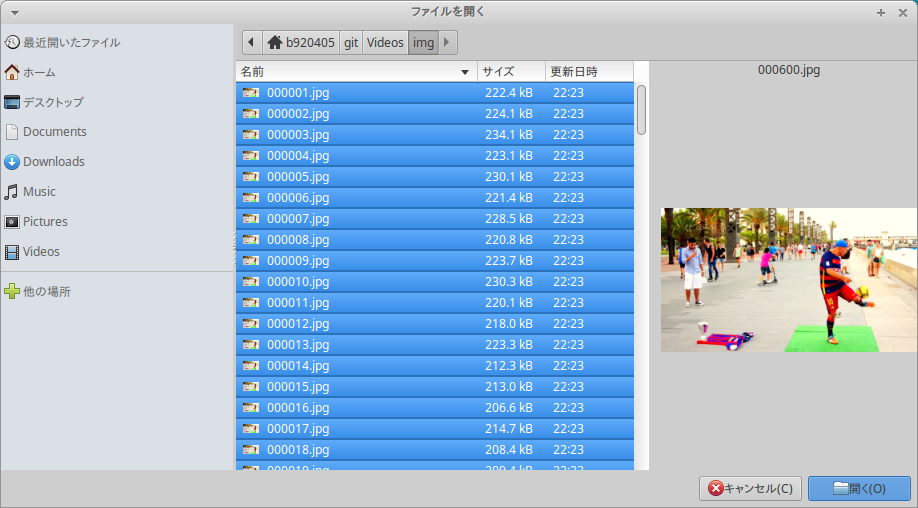Image resolution: width=918 pixels, height=508 pixels.
Task: Sort files by the サイズ column
Action: (x=512, y=71)
